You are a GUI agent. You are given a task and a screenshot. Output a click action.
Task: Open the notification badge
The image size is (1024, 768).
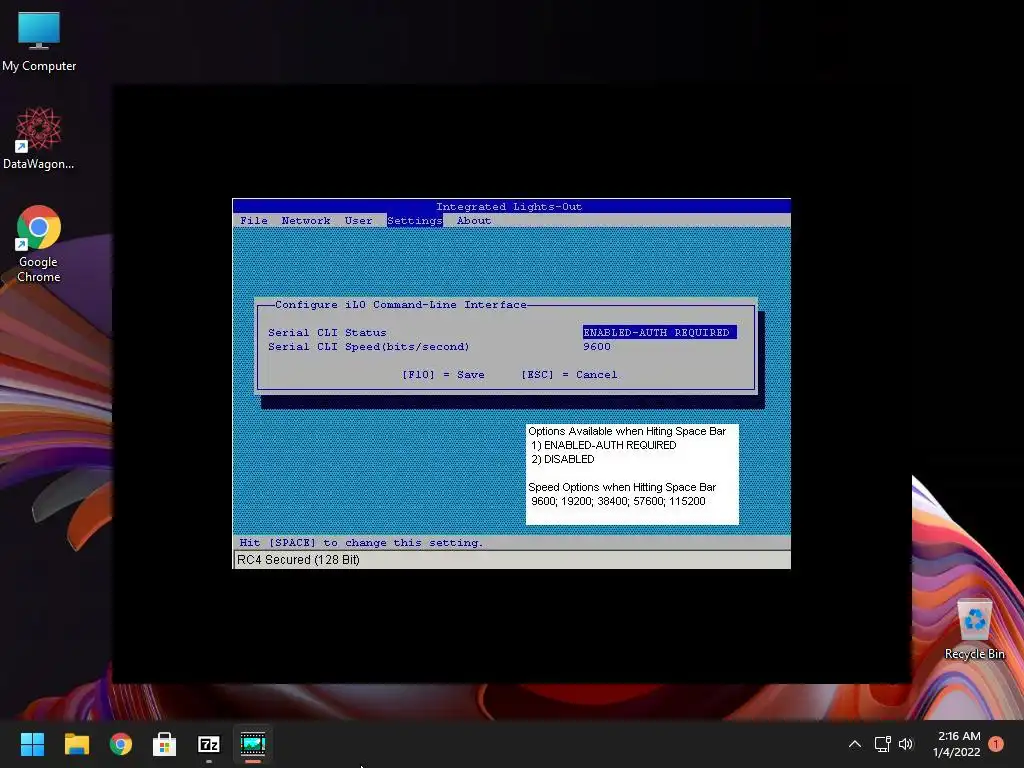point(996,744)
